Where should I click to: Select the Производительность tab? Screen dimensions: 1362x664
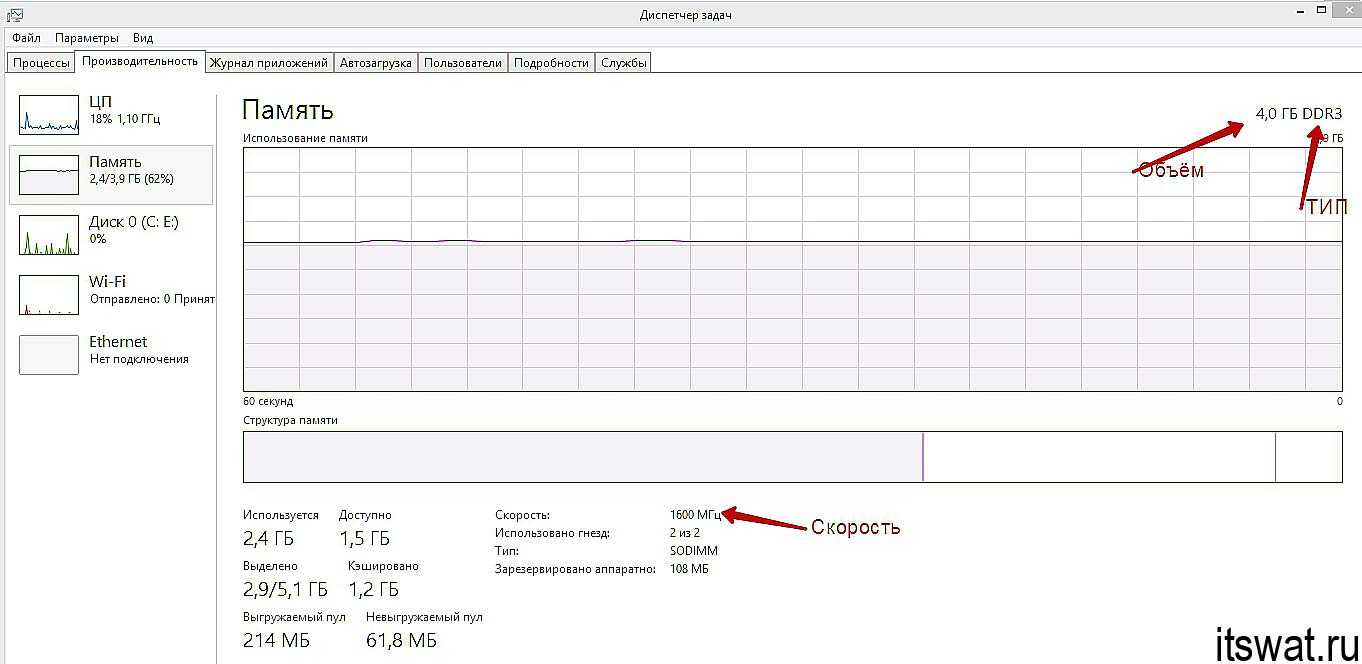(140, 62)
